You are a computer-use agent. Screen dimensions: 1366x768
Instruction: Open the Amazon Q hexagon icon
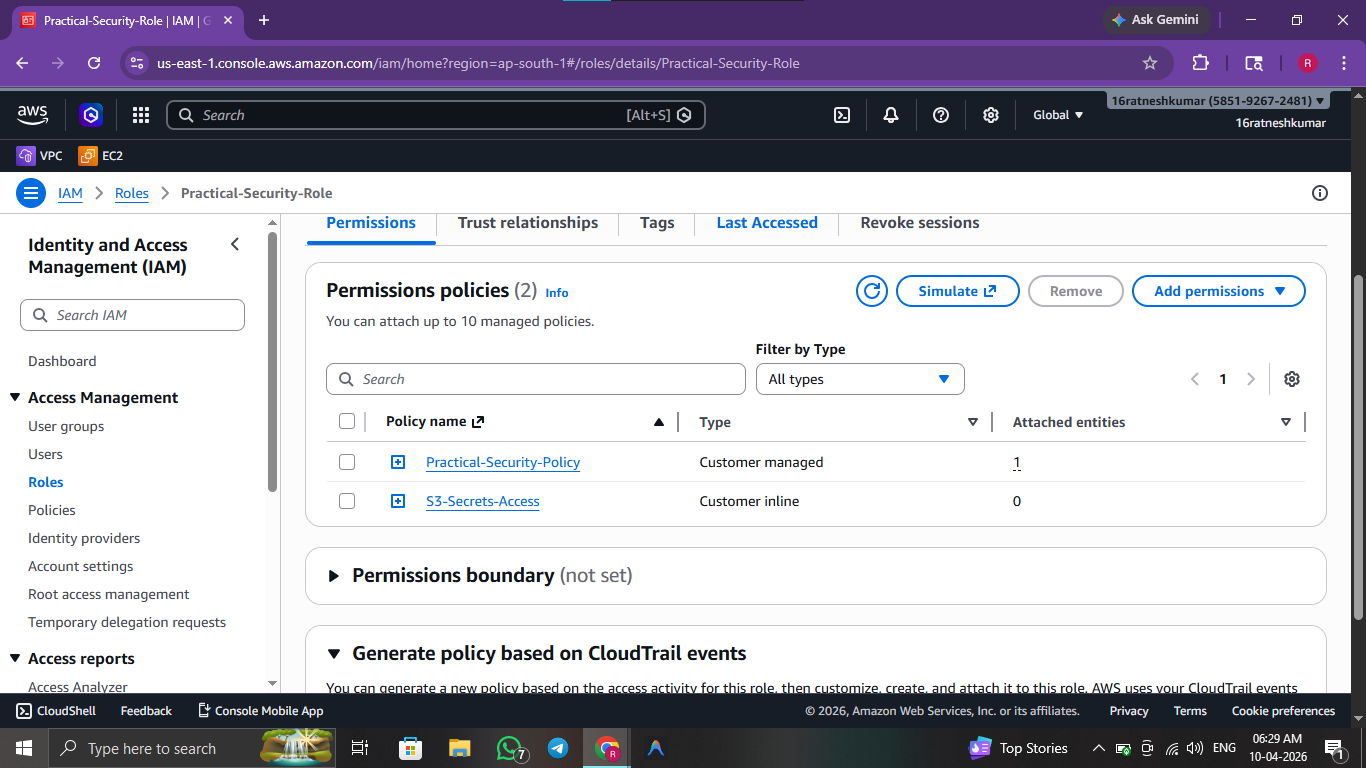tap(92, 115)
